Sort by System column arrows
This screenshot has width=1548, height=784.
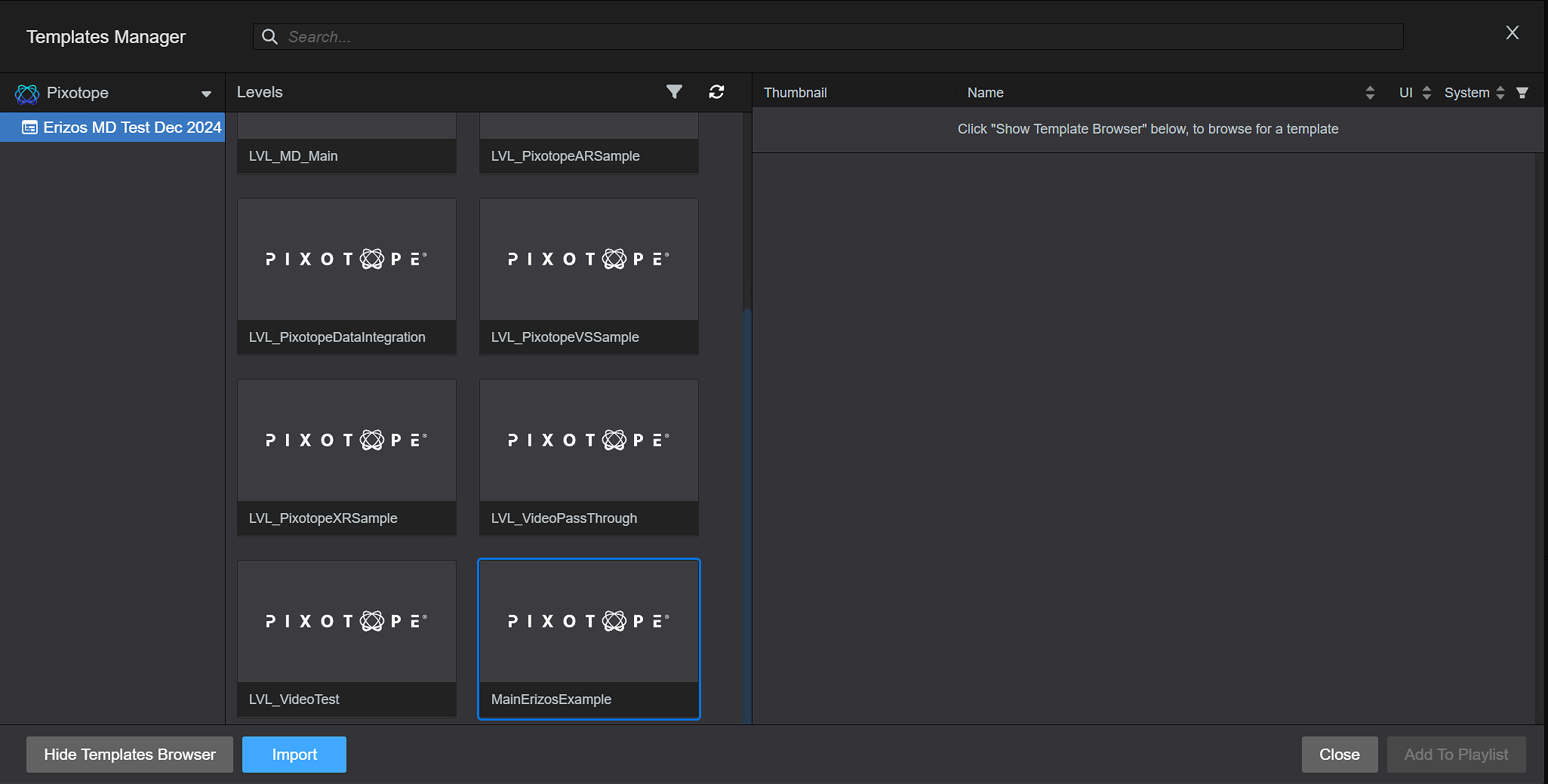pos(1500,93)
